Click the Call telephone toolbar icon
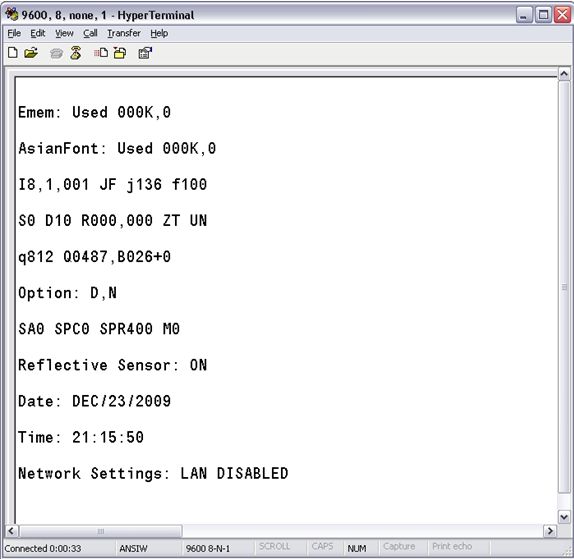Image resolution: width=574 pixels, height=559 pixels. tap(56, 54)
